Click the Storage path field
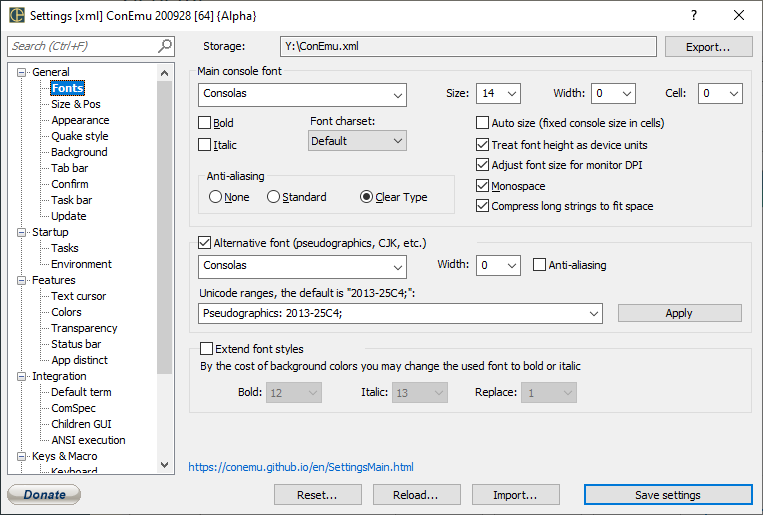The height and width of the screenshot is (515, 763). 468,46
